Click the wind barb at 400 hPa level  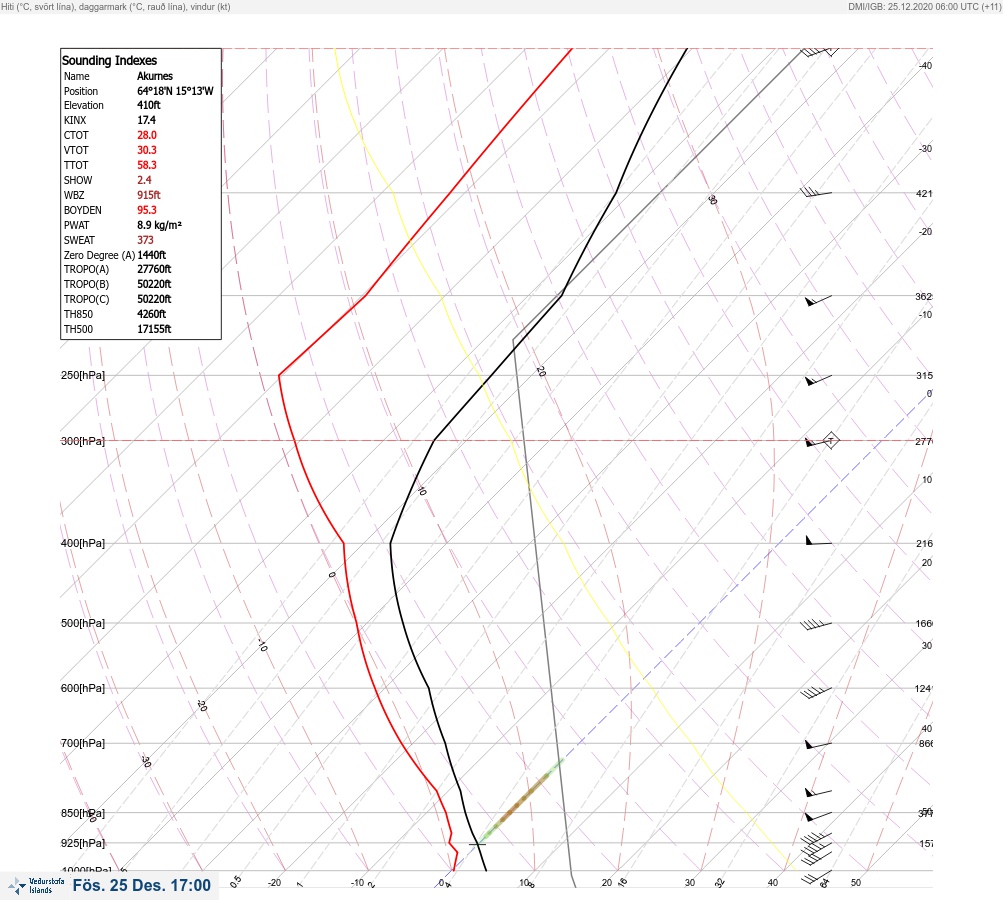point(818,541)
